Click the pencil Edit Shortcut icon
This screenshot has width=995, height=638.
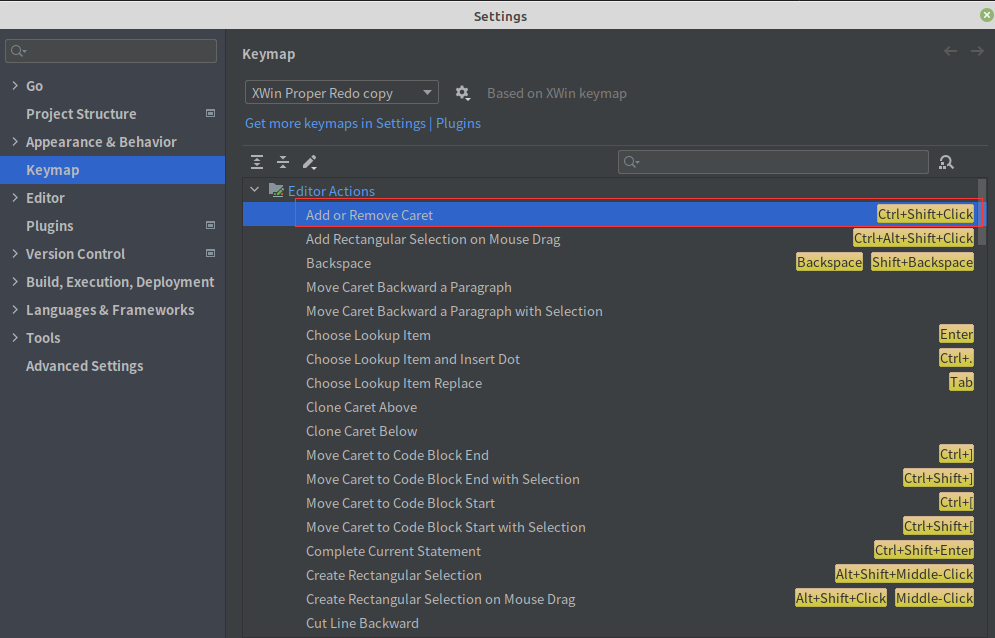(310, 163)
